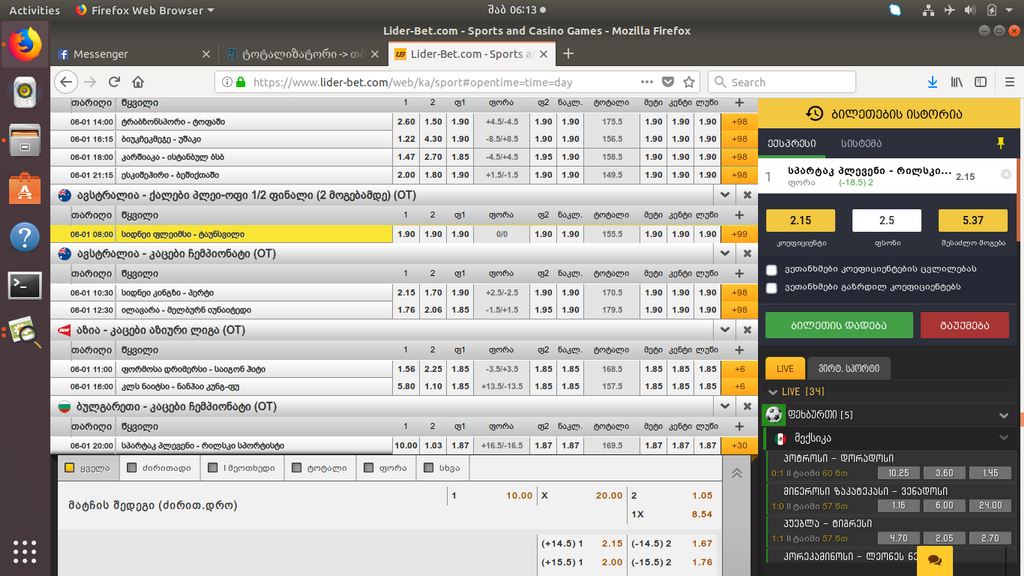Toggle the handicap filter checkbox
The image size is (1024, 576).
tap(368, 468)
